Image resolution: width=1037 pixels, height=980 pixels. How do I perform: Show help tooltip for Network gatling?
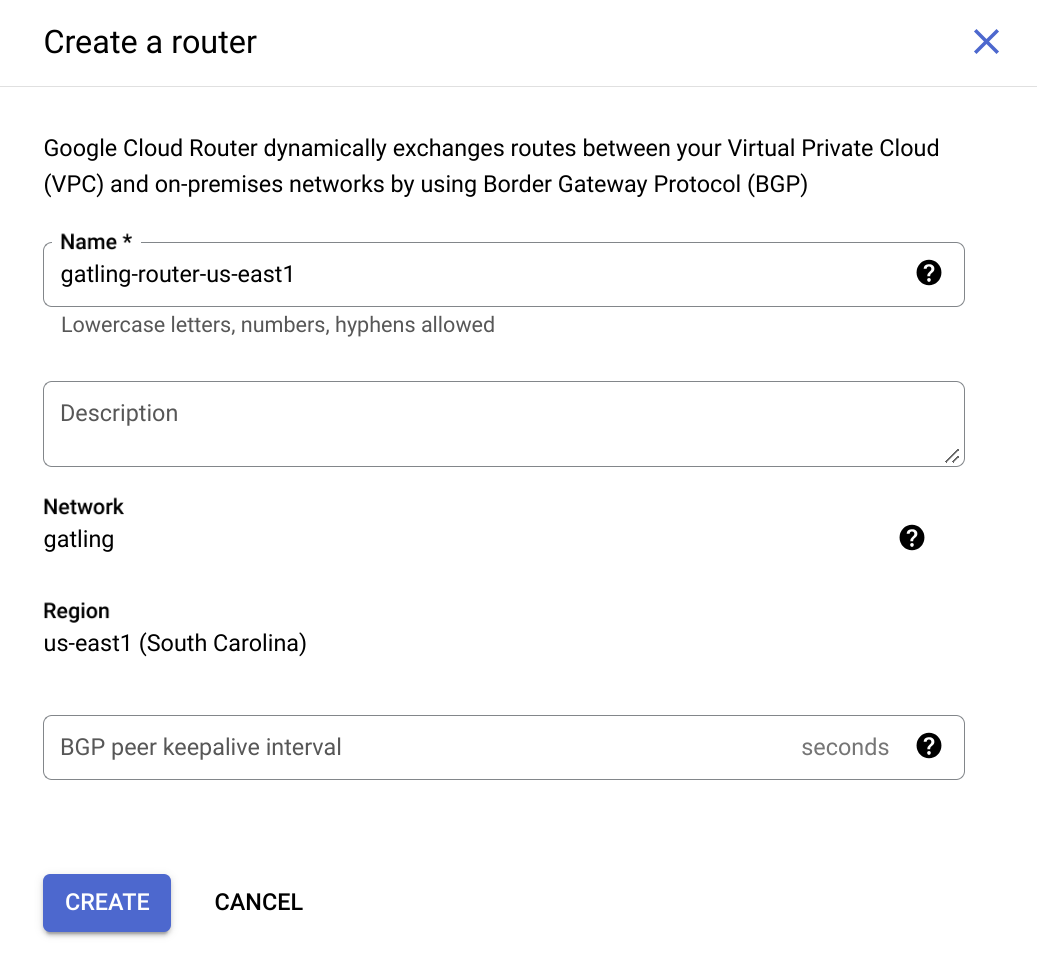911,538
